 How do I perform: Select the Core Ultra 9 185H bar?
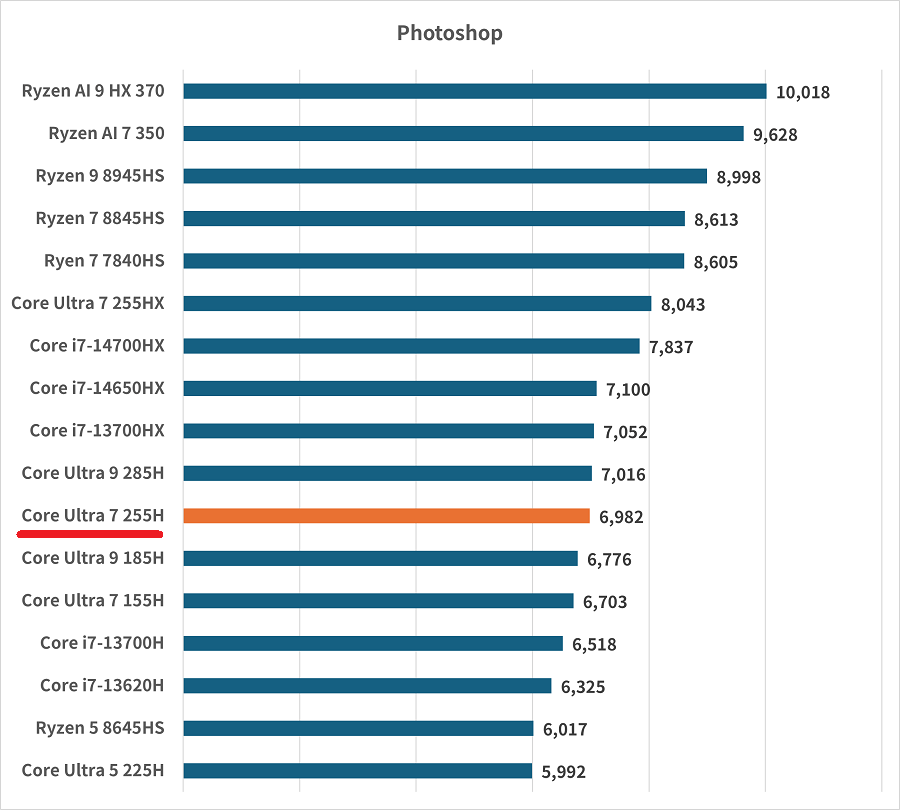tap(380, 558)
